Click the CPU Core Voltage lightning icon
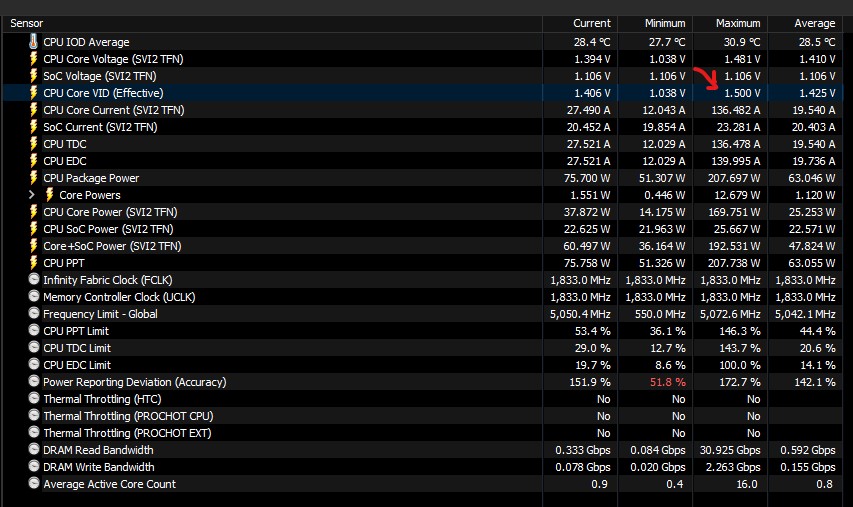 (33, 59)
